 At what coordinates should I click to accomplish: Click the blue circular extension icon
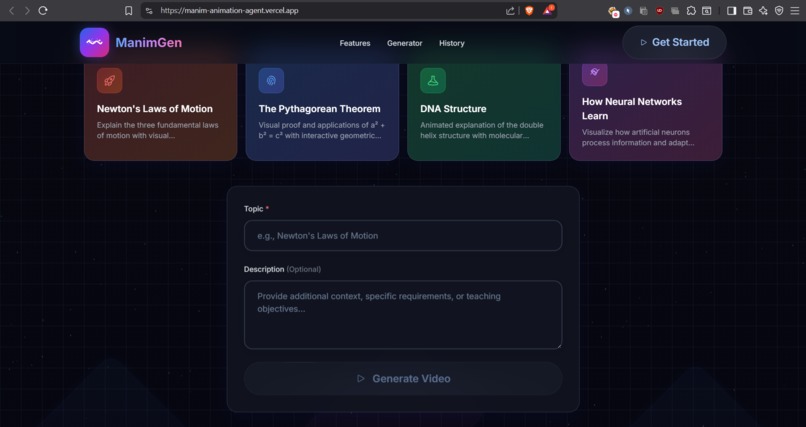628,10
